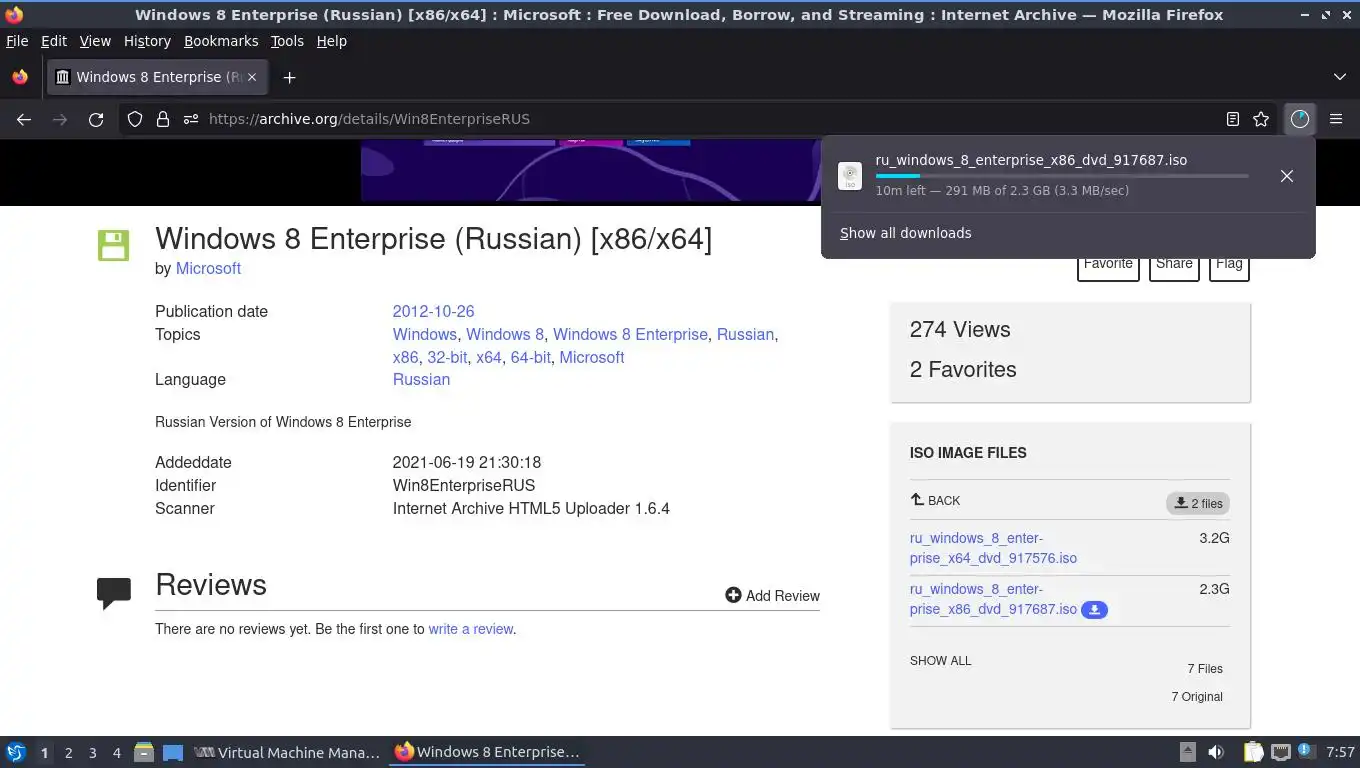
Task: Click the Firefox View icon beside the tabs
Action: point(20,77)
